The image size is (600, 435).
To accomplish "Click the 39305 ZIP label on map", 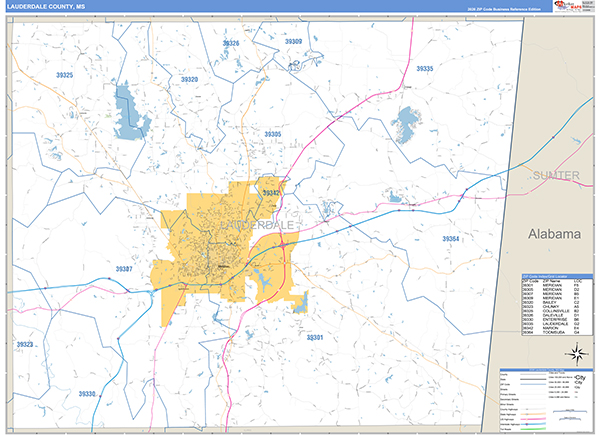I will [x=272, y=134].
